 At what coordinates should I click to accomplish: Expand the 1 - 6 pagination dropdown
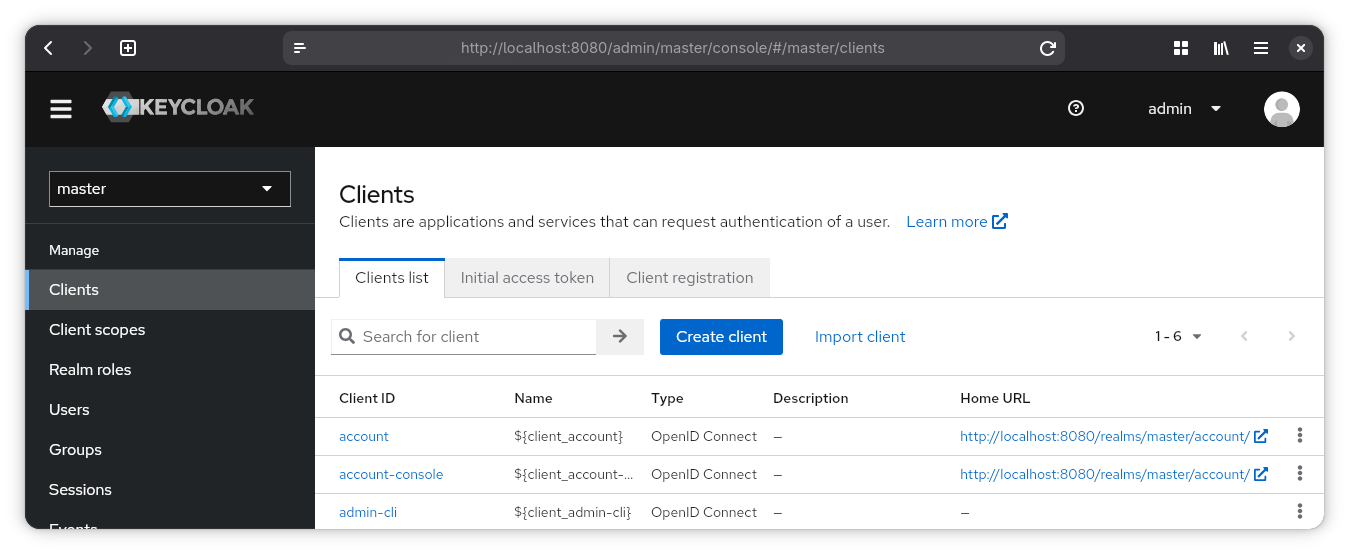(x=1178, y=337)
